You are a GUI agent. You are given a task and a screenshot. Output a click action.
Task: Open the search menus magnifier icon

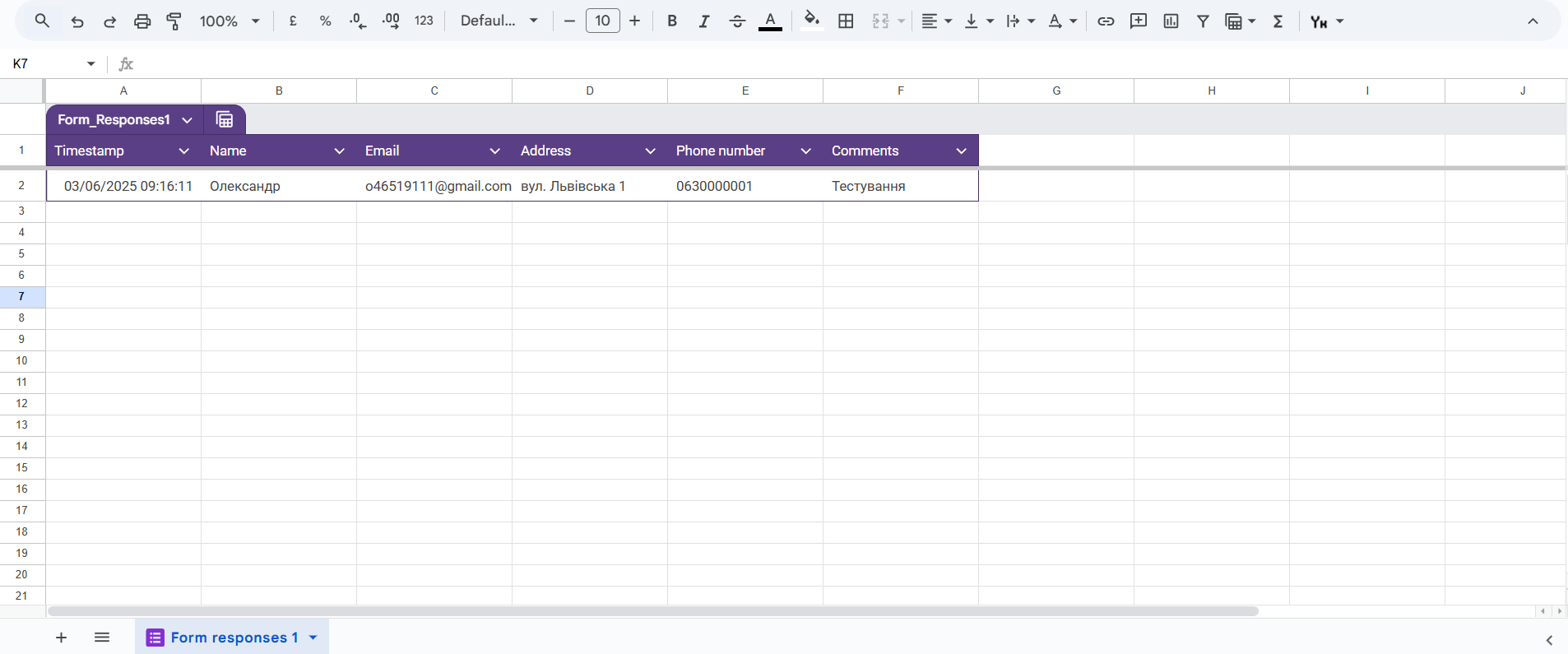tap(42, 21)
